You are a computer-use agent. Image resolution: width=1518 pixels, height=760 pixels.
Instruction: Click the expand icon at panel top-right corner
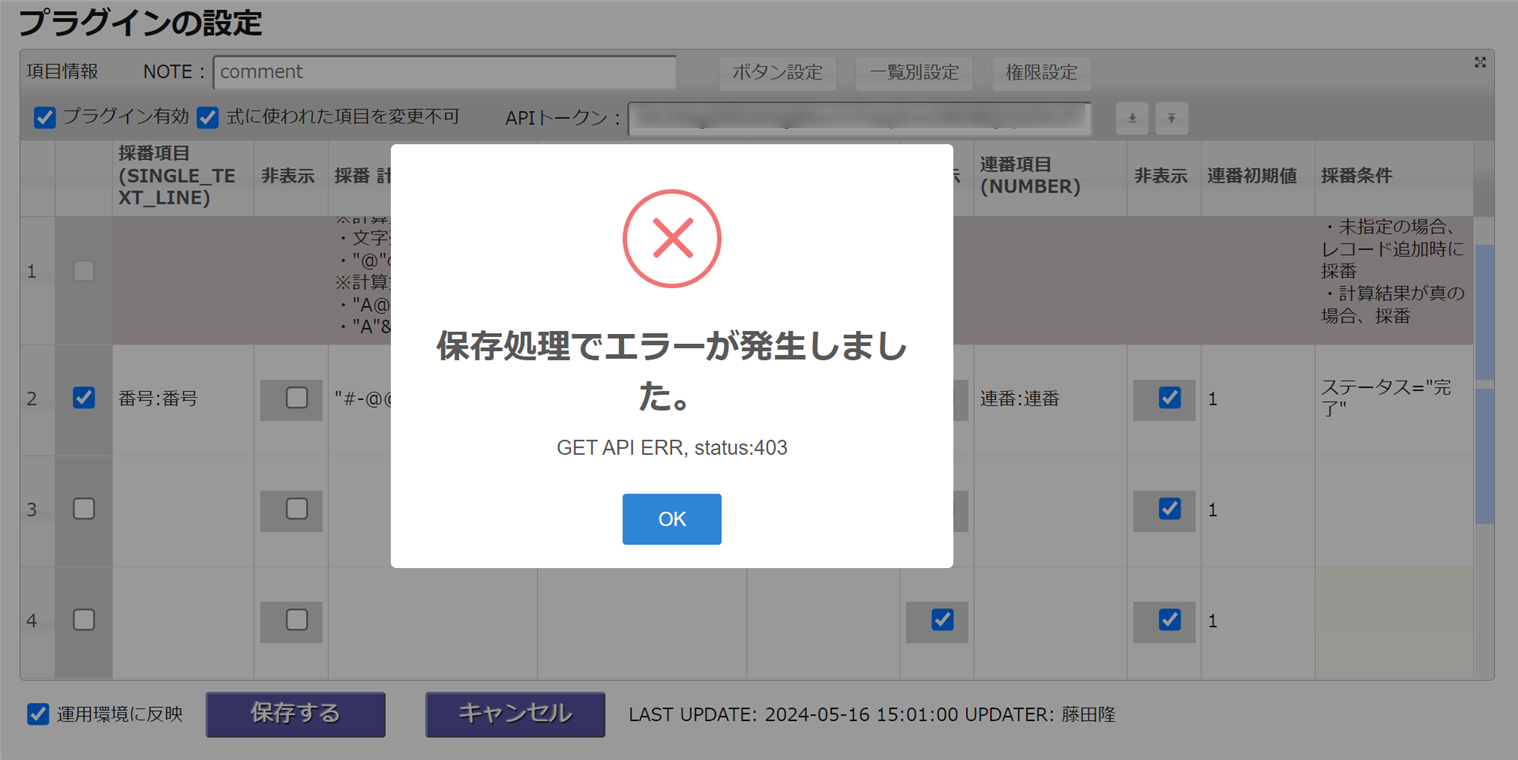pyautogui.click(x=1480, y=62)
